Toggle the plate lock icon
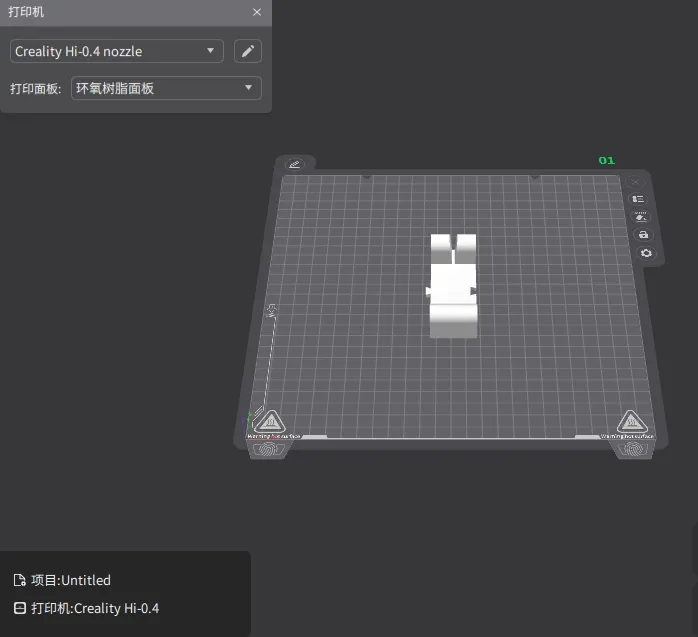The image size is (698, 637). 642,235
